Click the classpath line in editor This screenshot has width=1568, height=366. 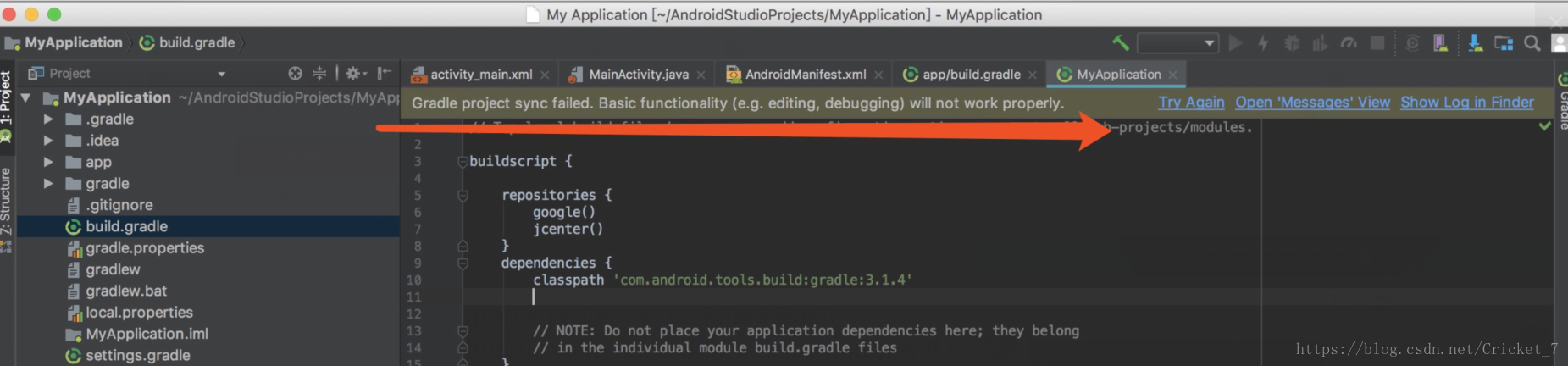[723, 280]
